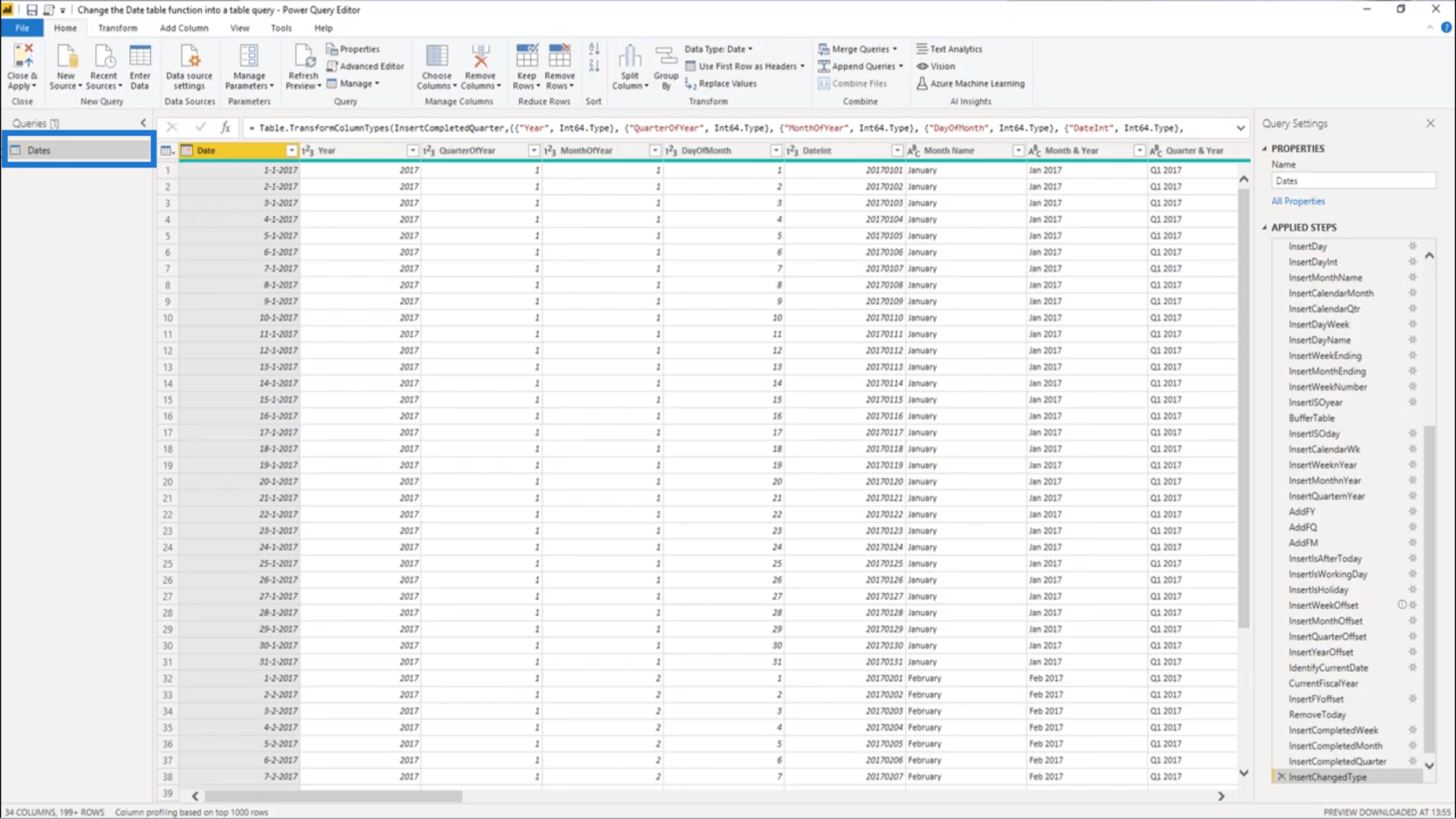1456x819 pixels.
Task: Sort ascending with the A-Z icon
Action: pos(594,49)
